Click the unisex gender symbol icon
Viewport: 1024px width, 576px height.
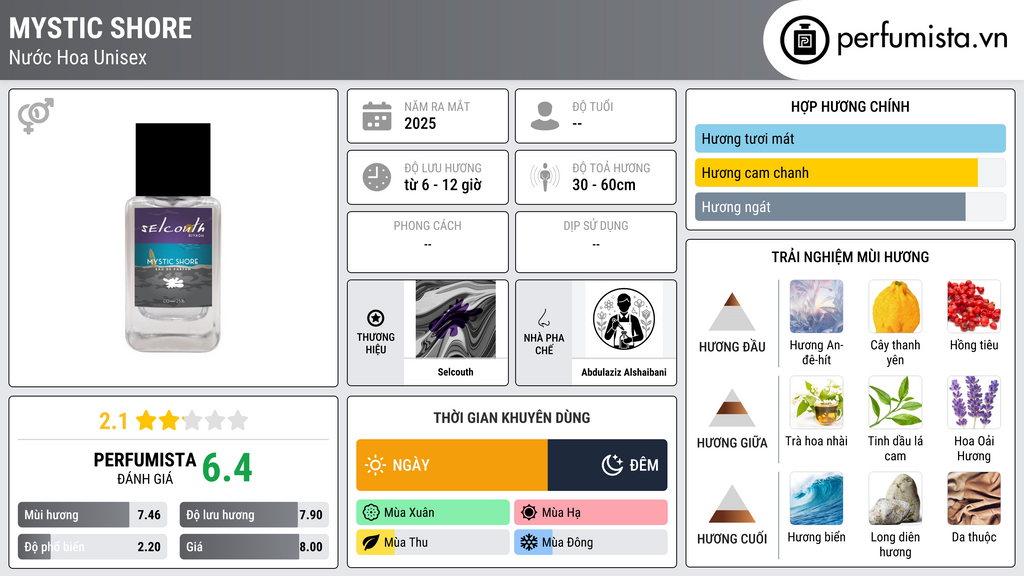36,116
